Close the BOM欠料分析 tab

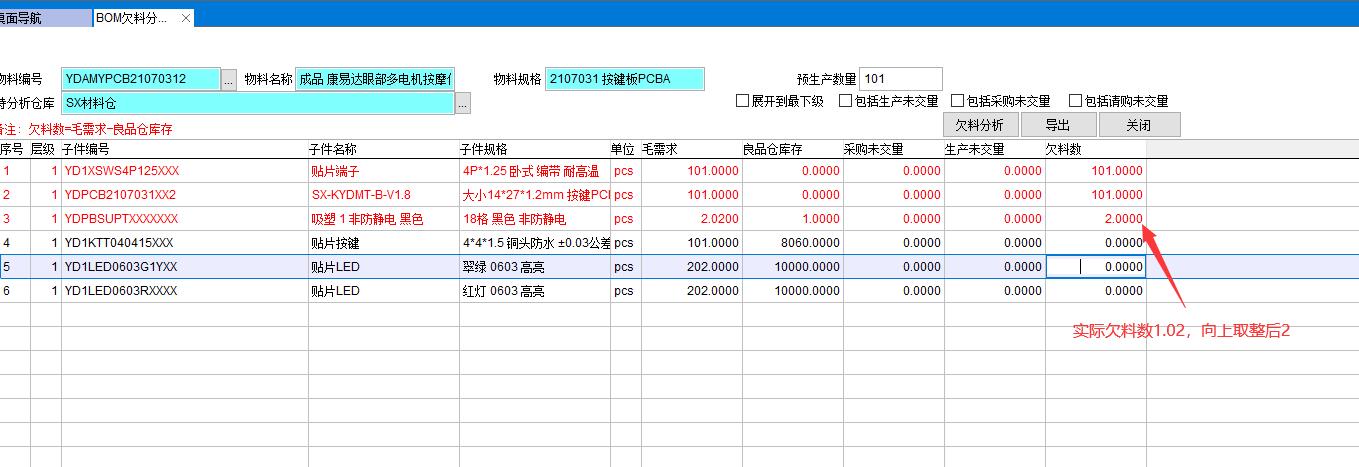186,18
